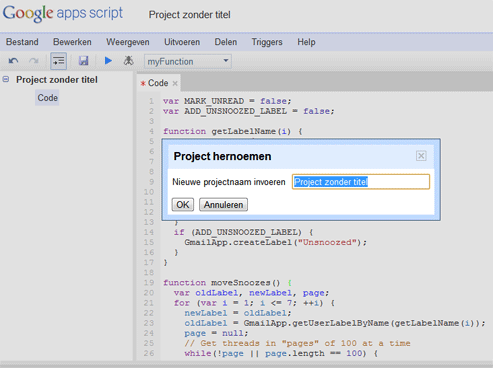Confirm rename with OK button
This screenshot has width=493, height=368.
point(183,205)
